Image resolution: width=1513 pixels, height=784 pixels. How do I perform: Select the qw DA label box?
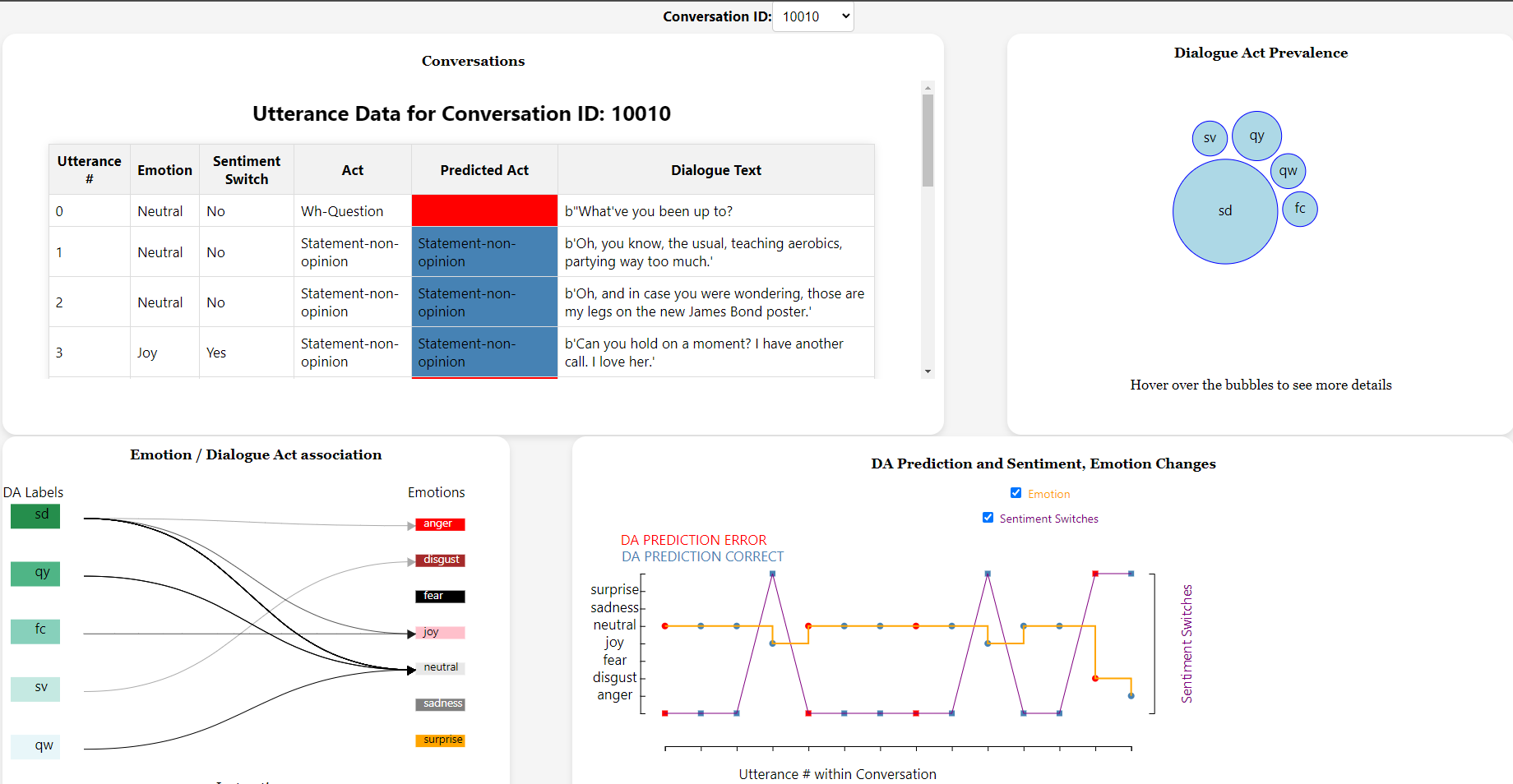point(35,746)
